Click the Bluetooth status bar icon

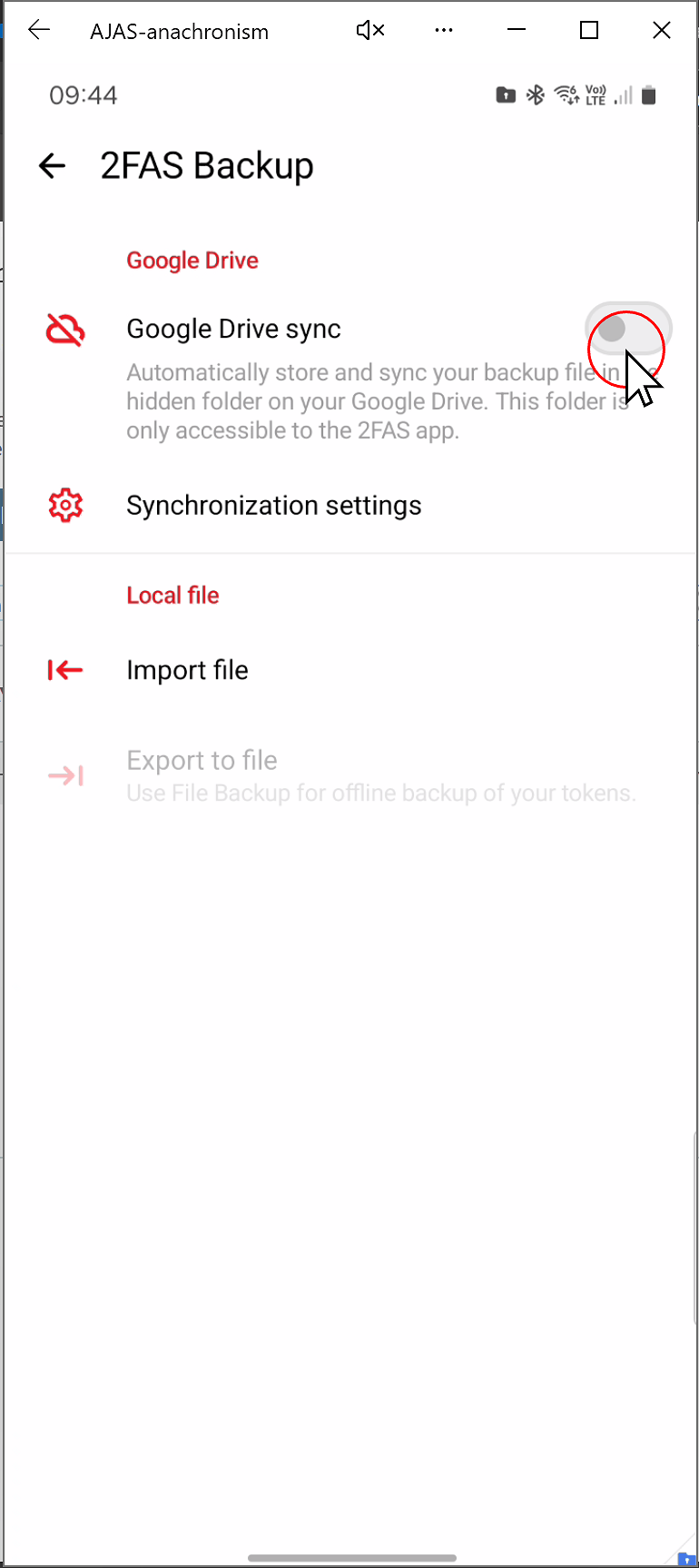point(536,94)
